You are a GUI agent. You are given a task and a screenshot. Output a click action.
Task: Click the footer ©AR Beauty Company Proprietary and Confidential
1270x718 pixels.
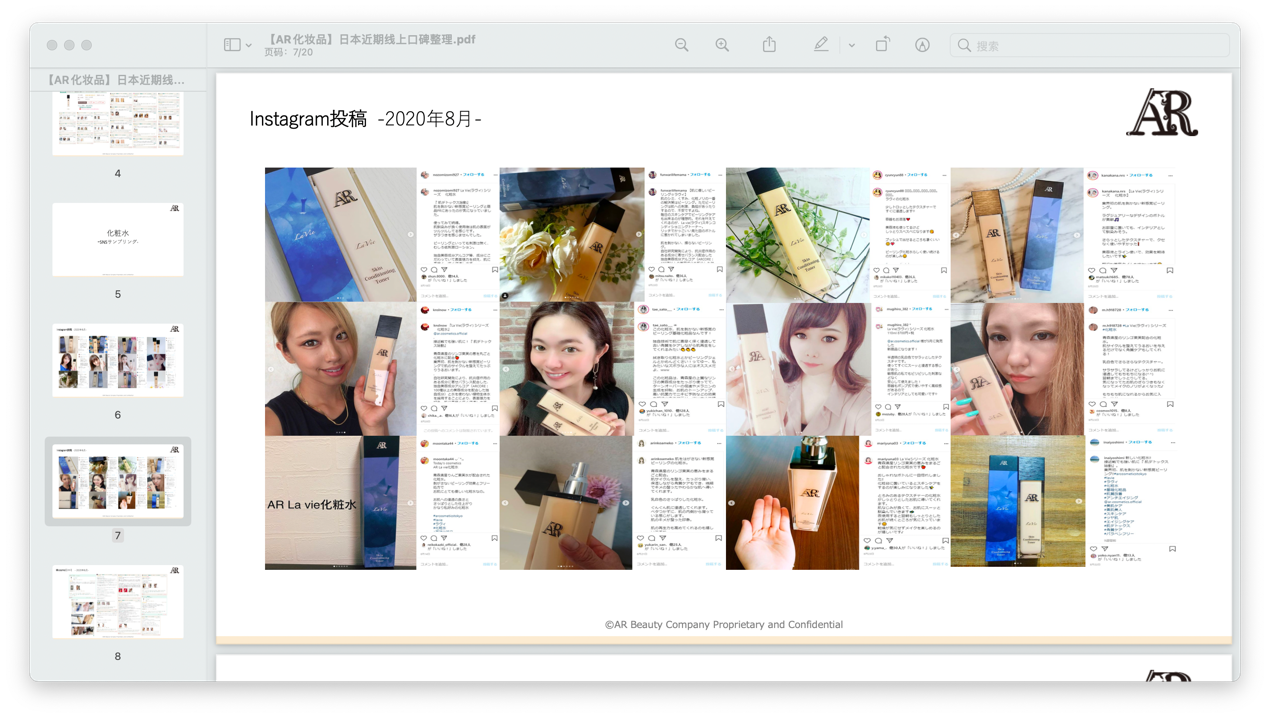point(724,624)
